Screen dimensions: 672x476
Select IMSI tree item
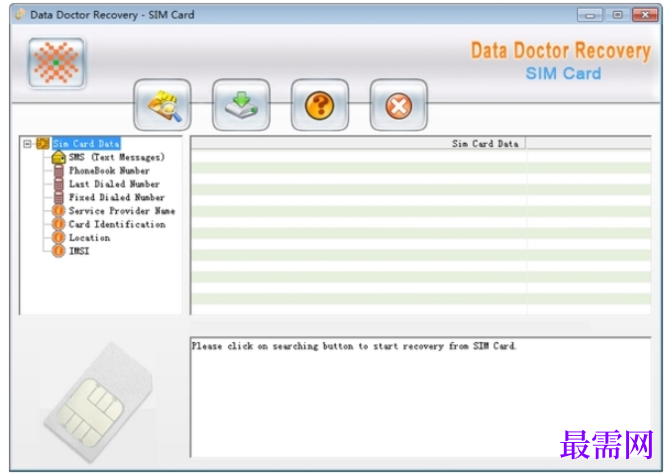(x=79, y=251)
